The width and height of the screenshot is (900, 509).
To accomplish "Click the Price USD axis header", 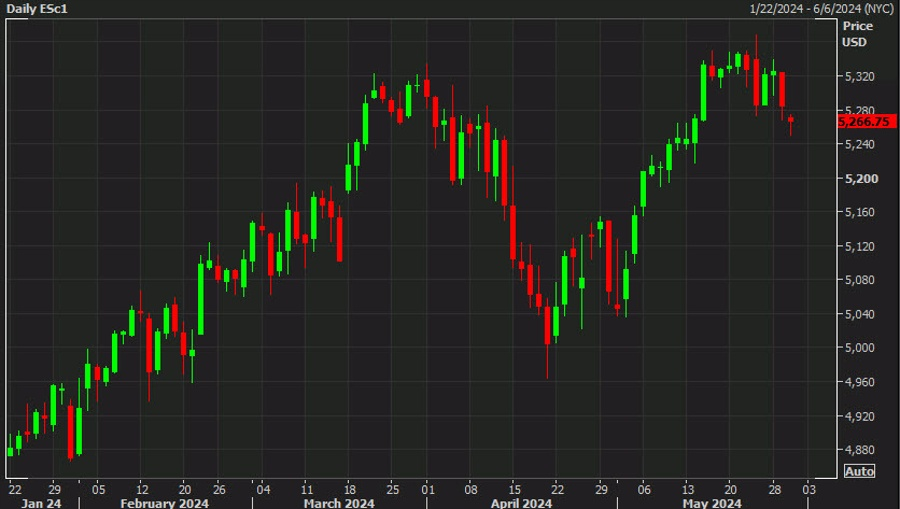I will (x=858, y=34).
